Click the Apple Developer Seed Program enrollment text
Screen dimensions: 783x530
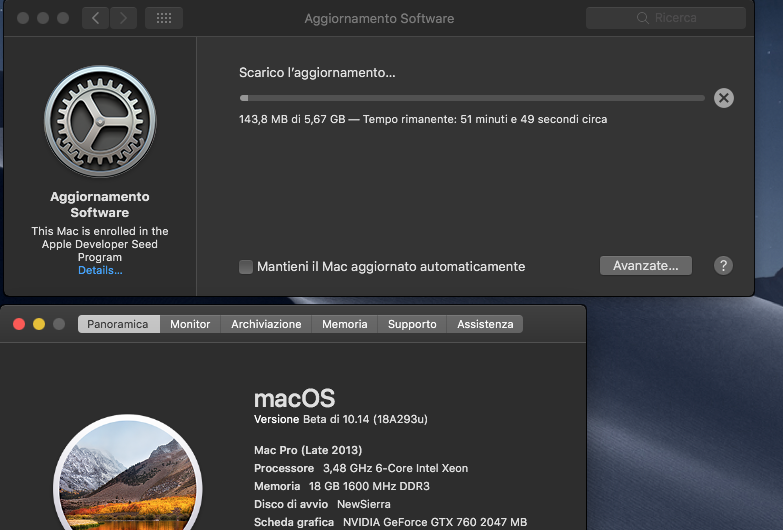100,244
